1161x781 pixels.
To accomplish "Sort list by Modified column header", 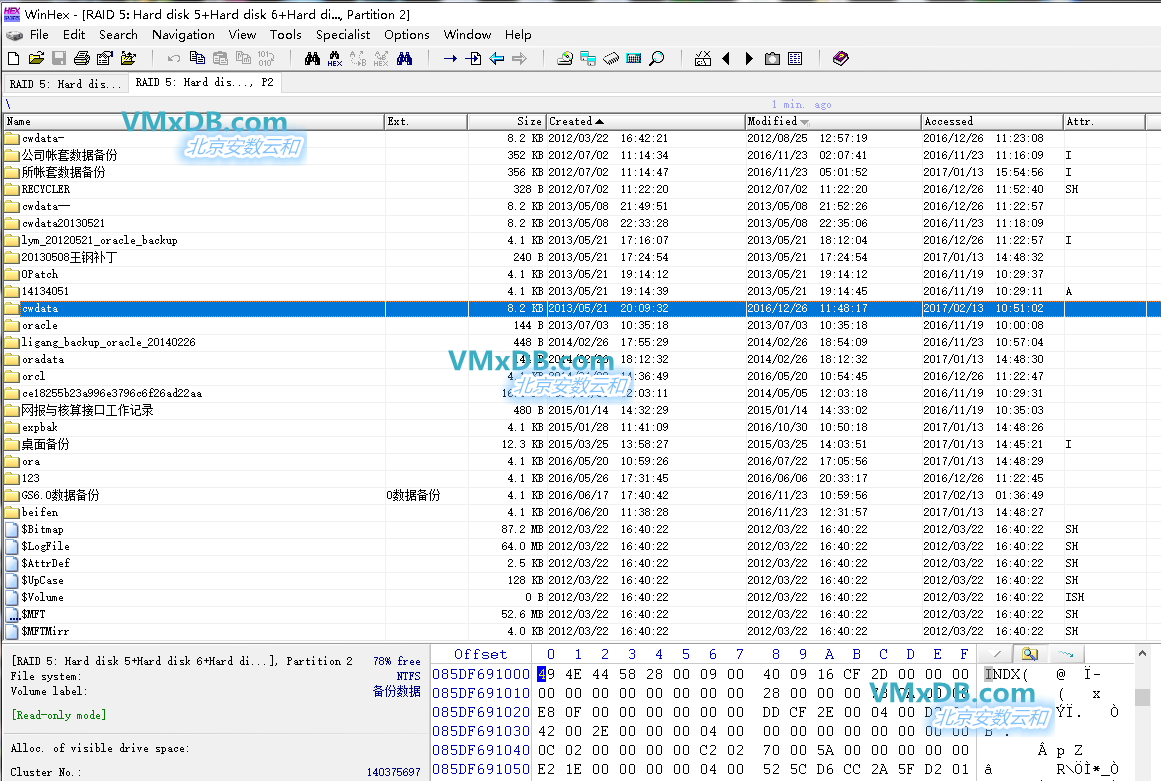I will [833, 121].
